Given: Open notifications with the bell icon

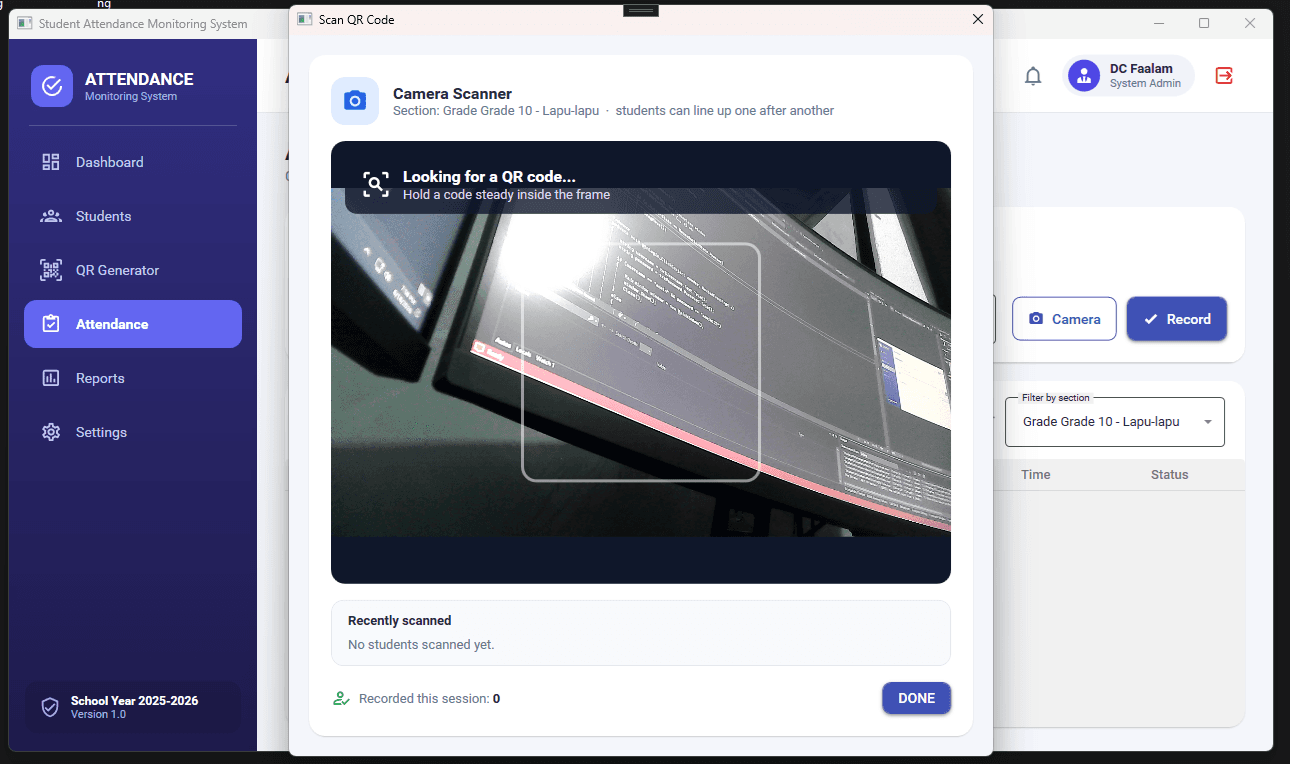Looking at the screenshot, I should pos(1033,76).
